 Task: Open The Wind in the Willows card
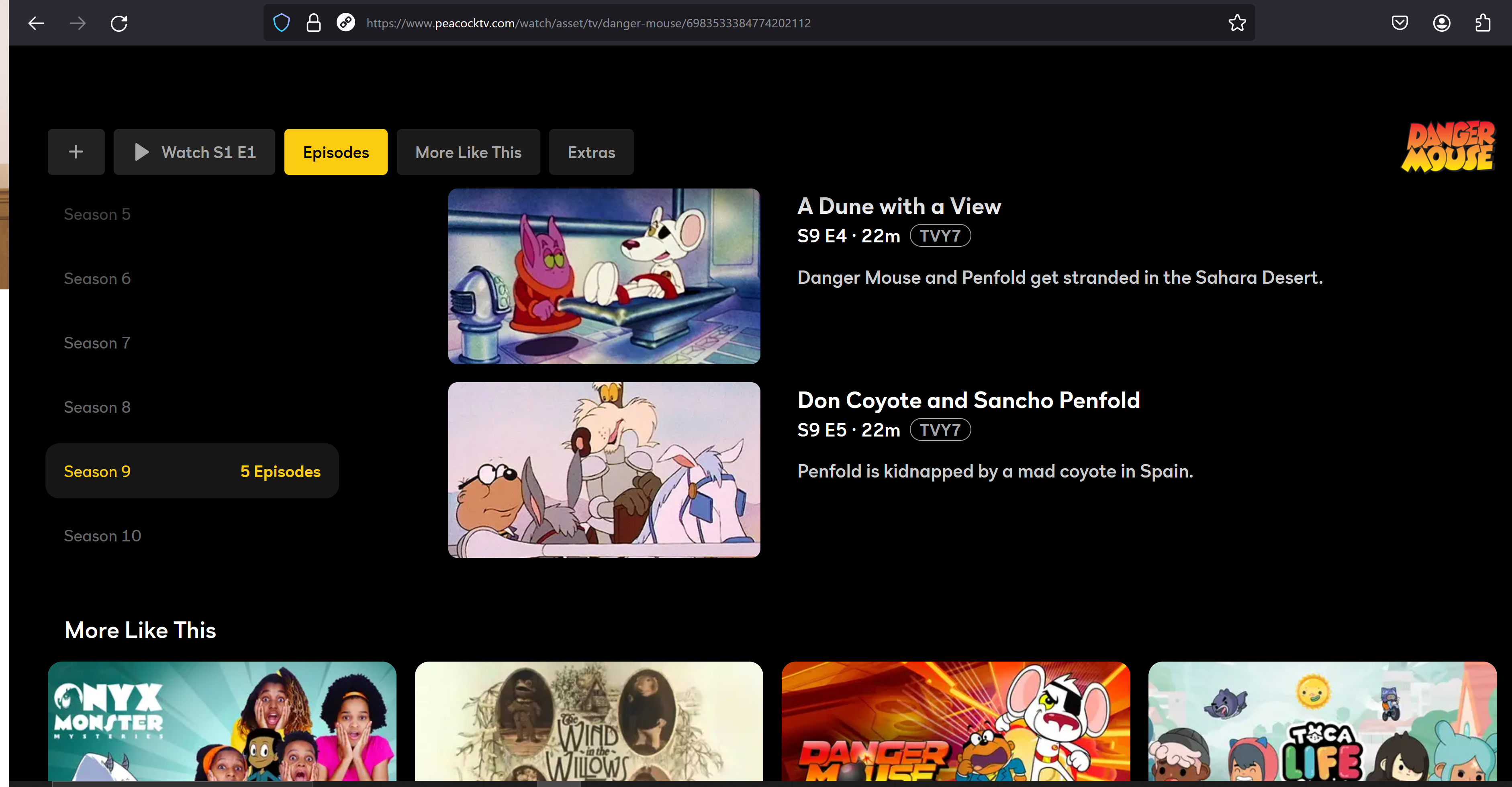(589, 721)
